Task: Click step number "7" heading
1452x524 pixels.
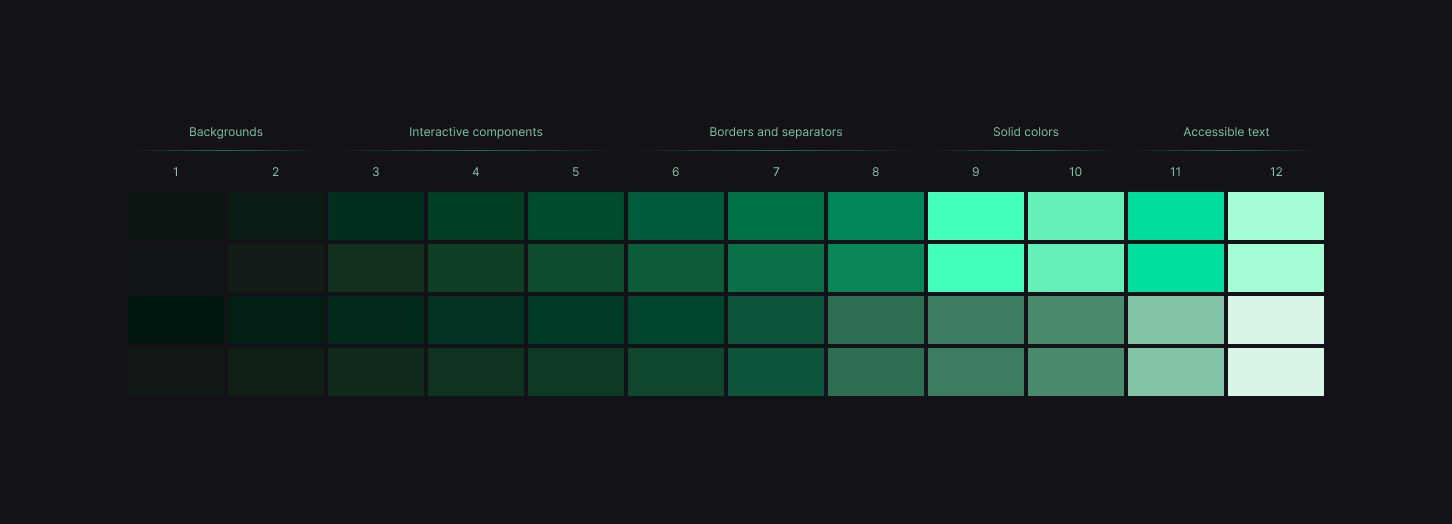Action: 776,172
